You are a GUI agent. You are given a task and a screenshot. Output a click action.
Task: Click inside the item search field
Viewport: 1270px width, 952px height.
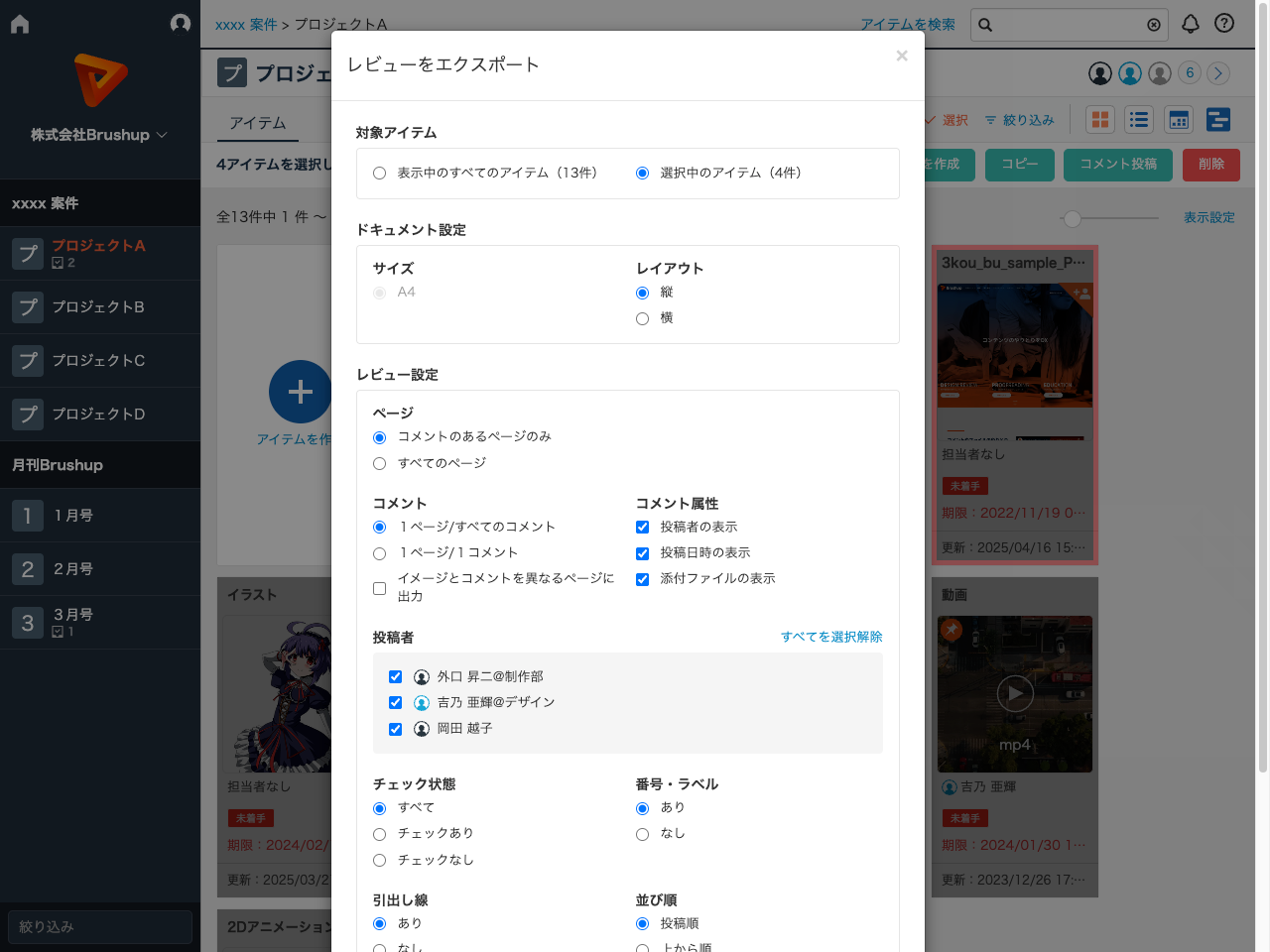point(1062,25)
